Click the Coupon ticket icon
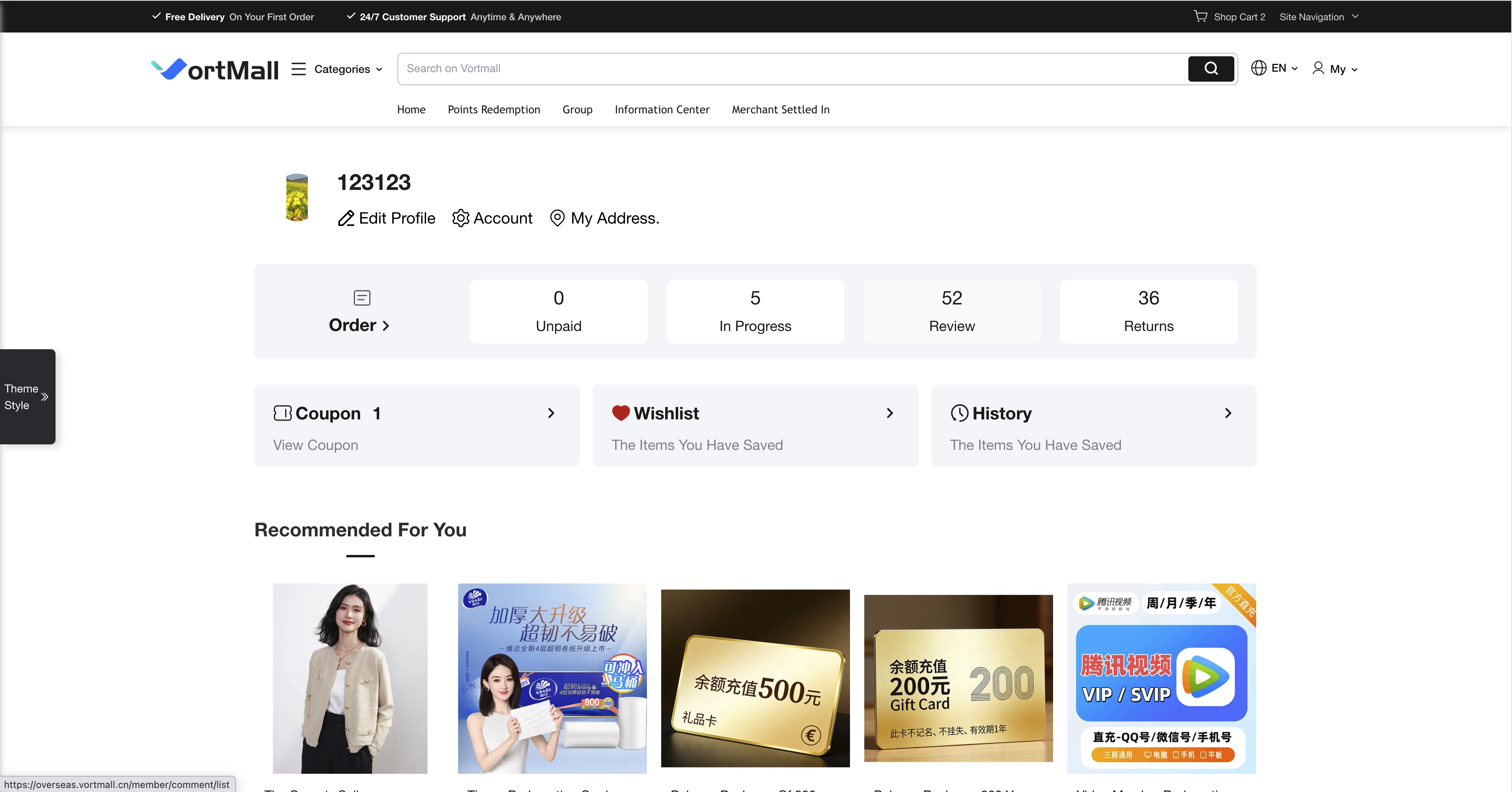 (282, 413)
